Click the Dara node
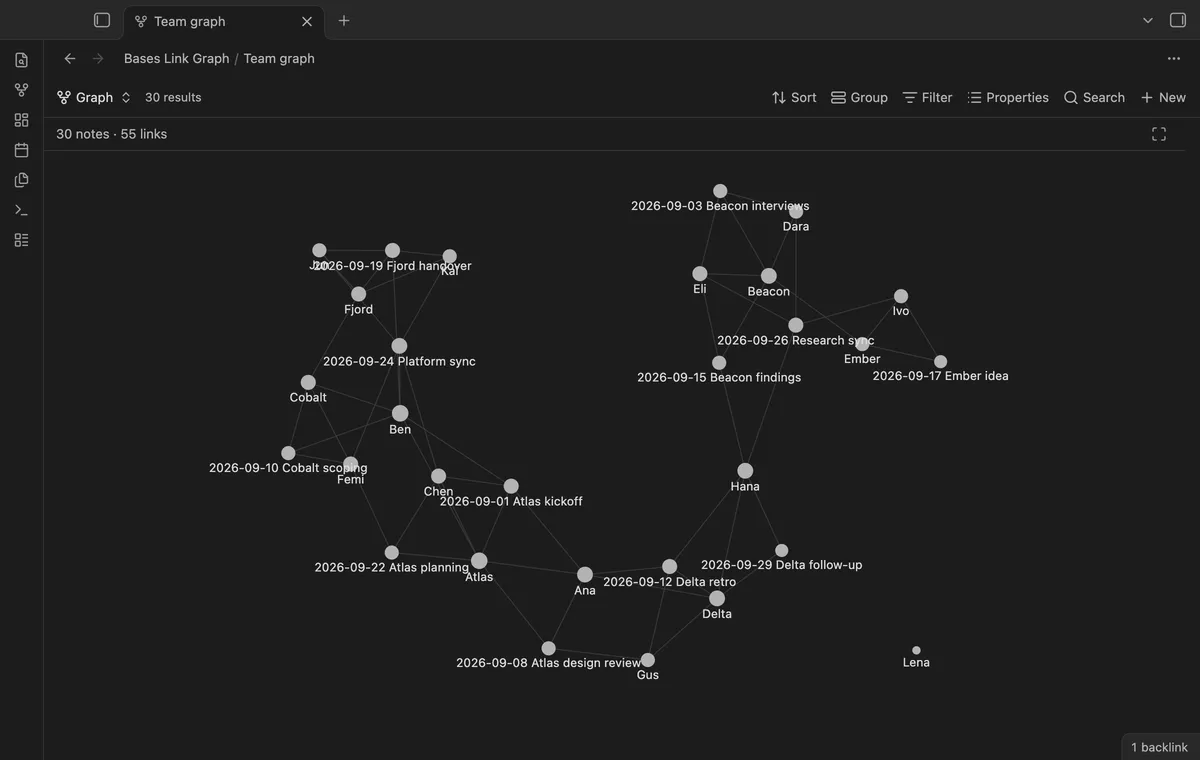Image resolution: width=1200 pixels, height=760 pixels. [x=796, y=211]
